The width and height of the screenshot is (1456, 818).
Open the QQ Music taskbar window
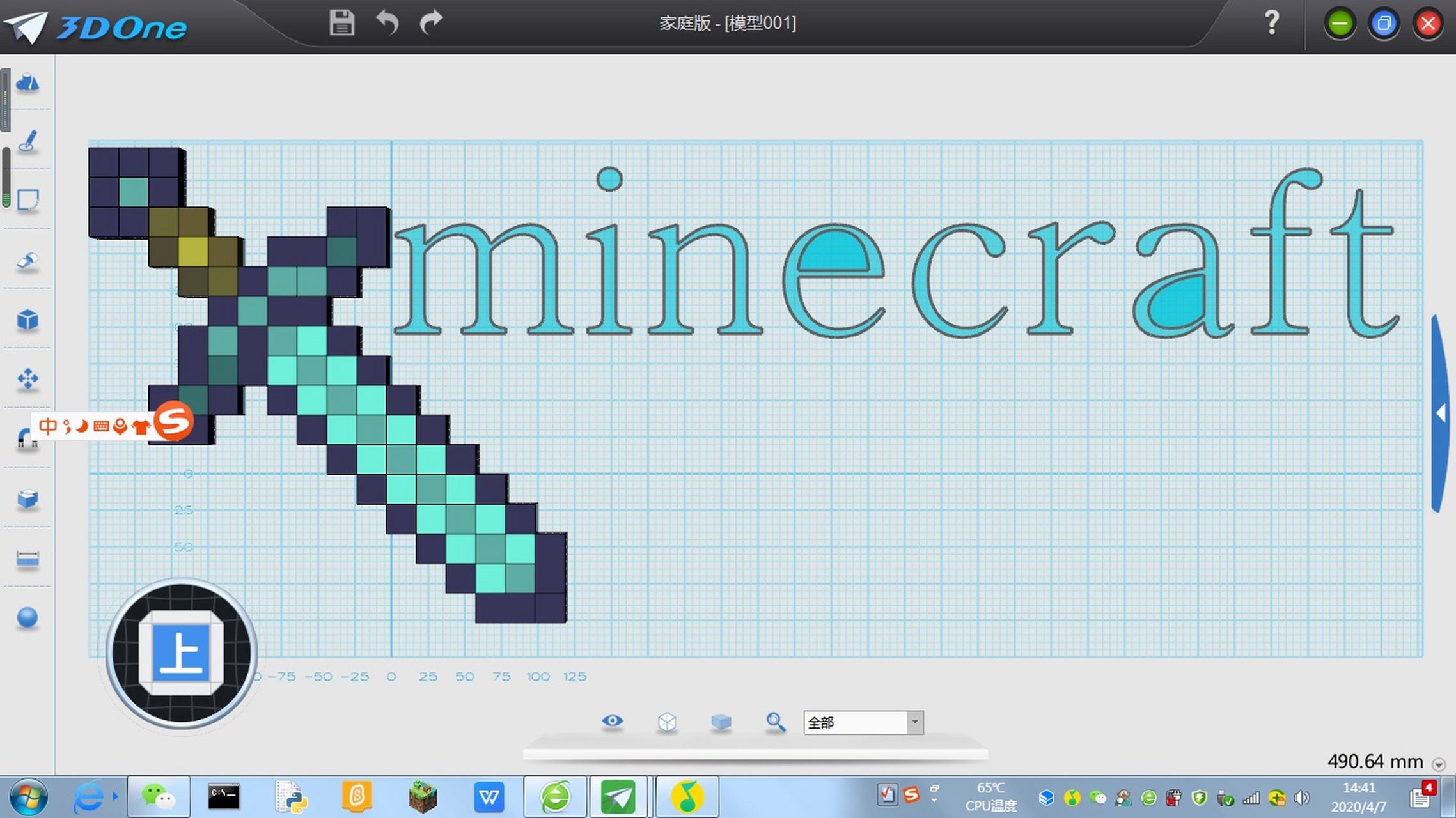pos(687,797)
